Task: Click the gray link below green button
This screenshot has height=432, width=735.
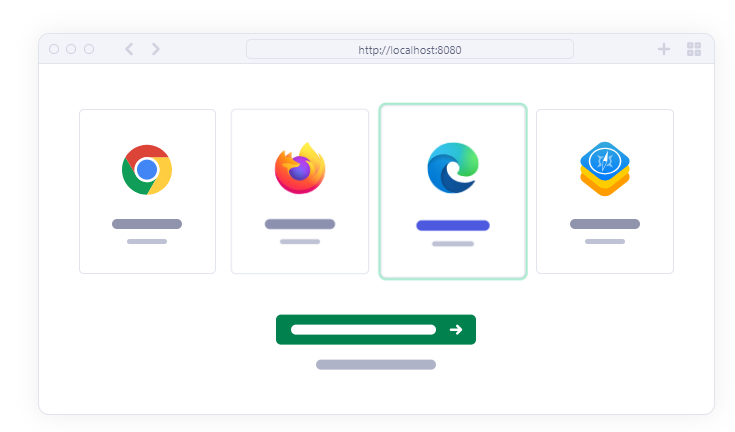Action: tap(375, 365)
